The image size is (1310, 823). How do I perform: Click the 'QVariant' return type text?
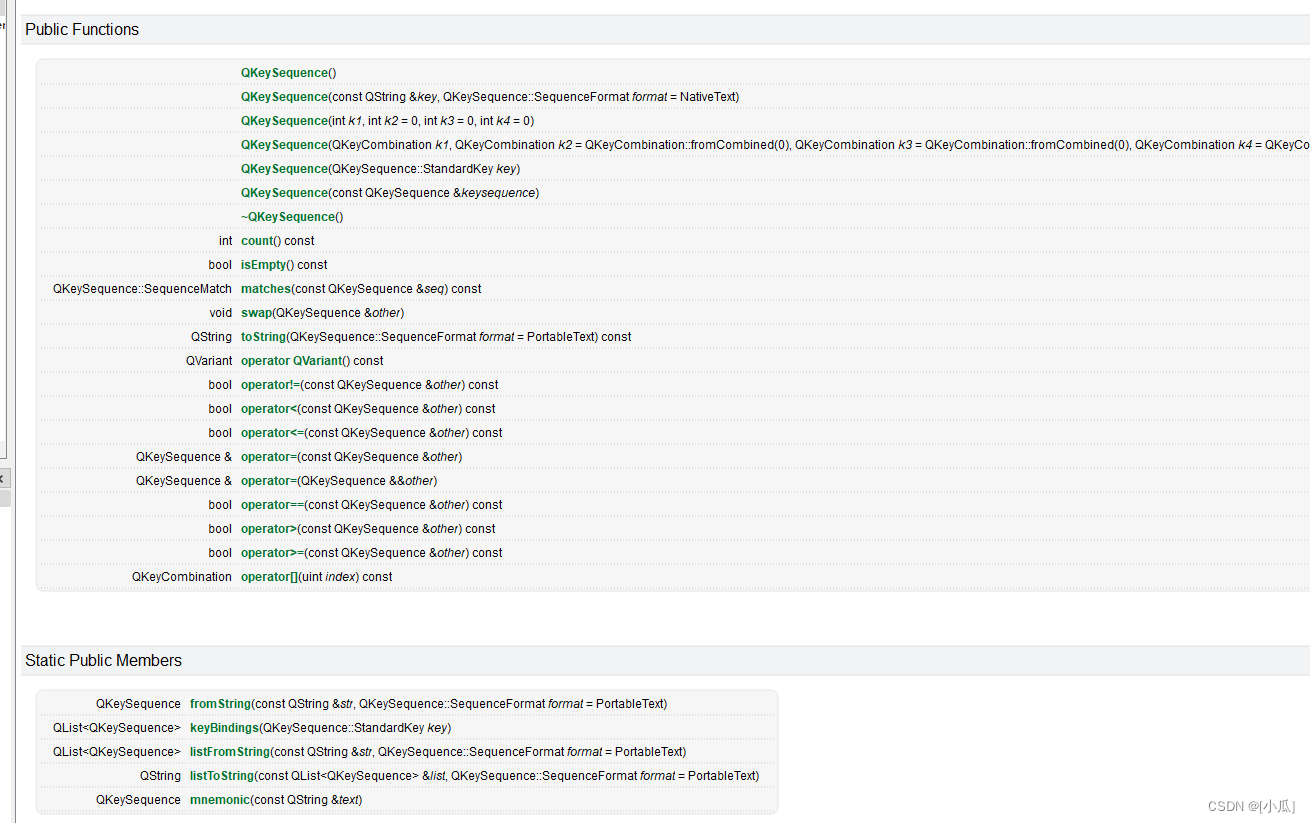pyautogui.click(x=209, y=361)
